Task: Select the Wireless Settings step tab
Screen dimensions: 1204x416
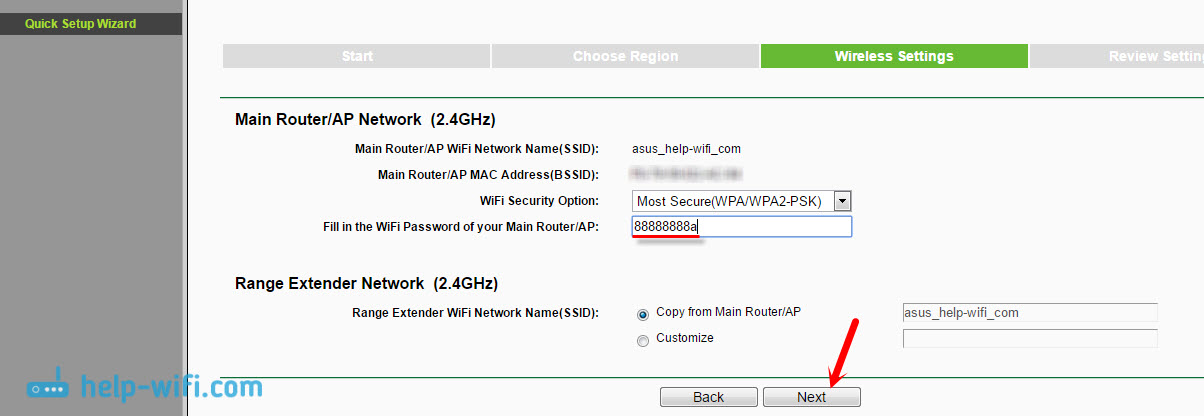Action: tap(893, 56)
